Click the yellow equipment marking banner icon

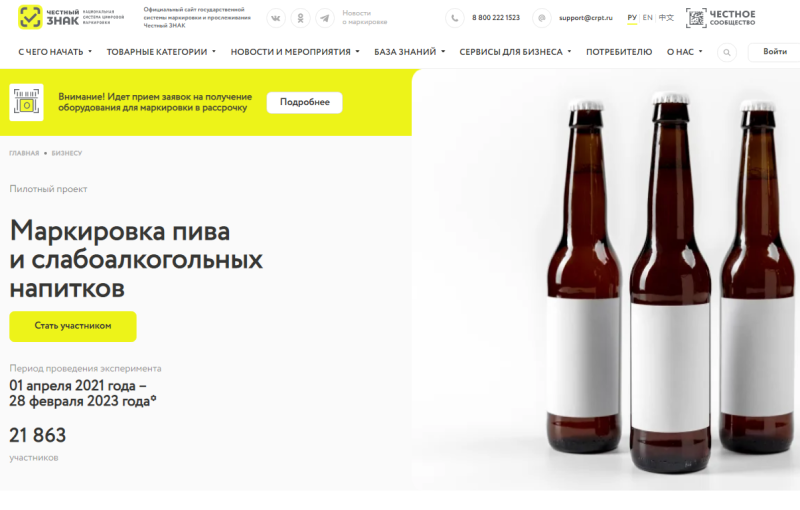27,102
